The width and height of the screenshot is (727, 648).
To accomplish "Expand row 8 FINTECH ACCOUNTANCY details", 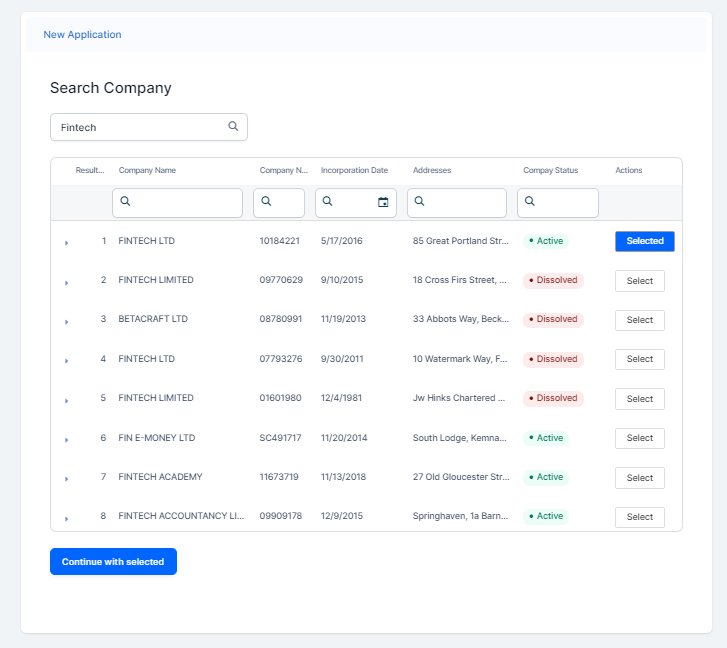I will pyautogui.click(x=67, y=518).
